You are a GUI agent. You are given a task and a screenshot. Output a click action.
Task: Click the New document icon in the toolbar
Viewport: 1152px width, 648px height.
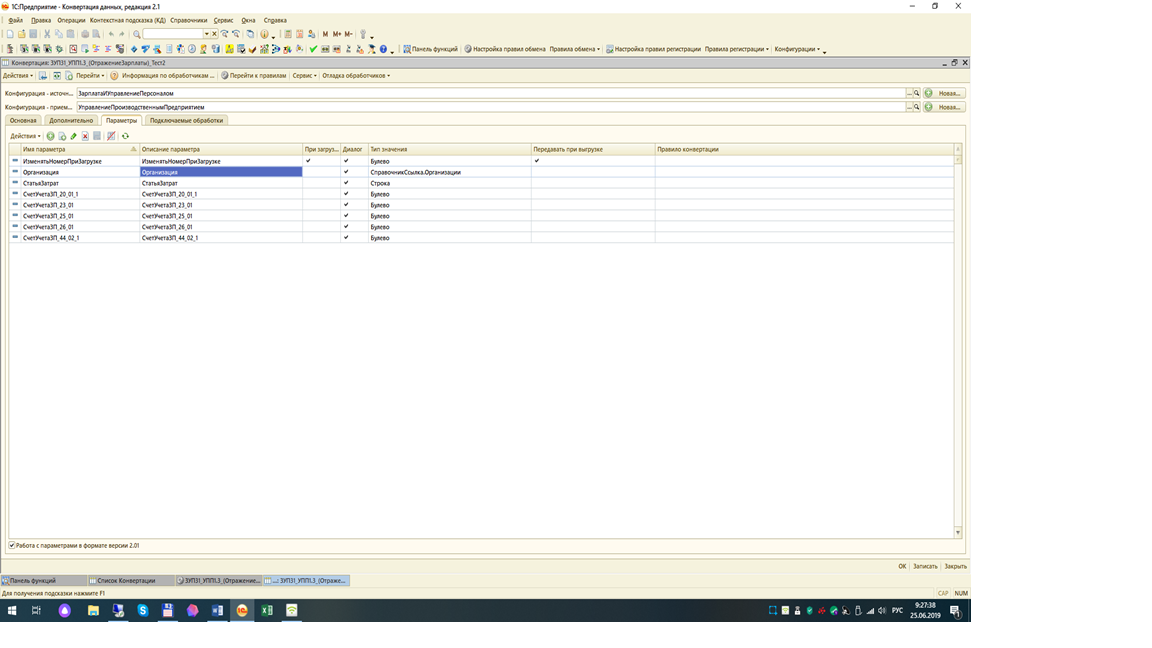10,34
